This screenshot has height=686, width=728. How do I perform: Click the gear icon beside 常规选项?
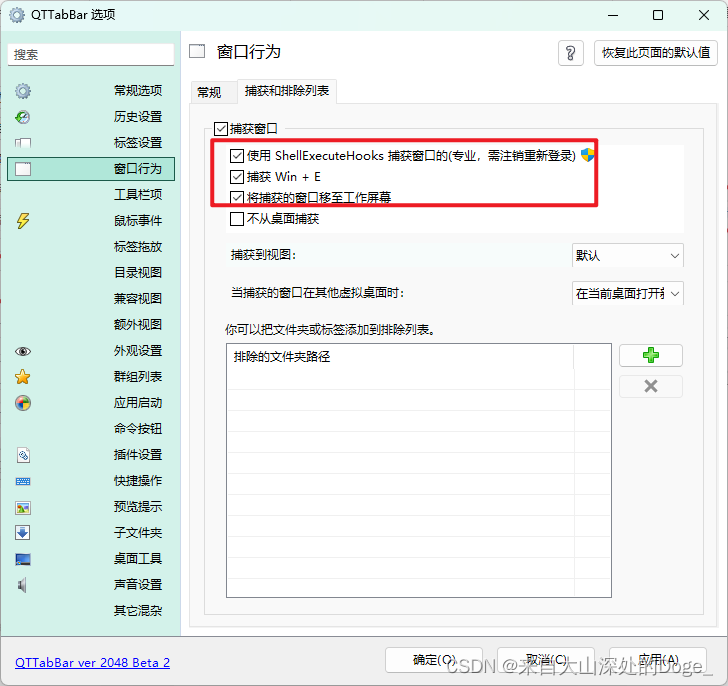tap(23, 91)
